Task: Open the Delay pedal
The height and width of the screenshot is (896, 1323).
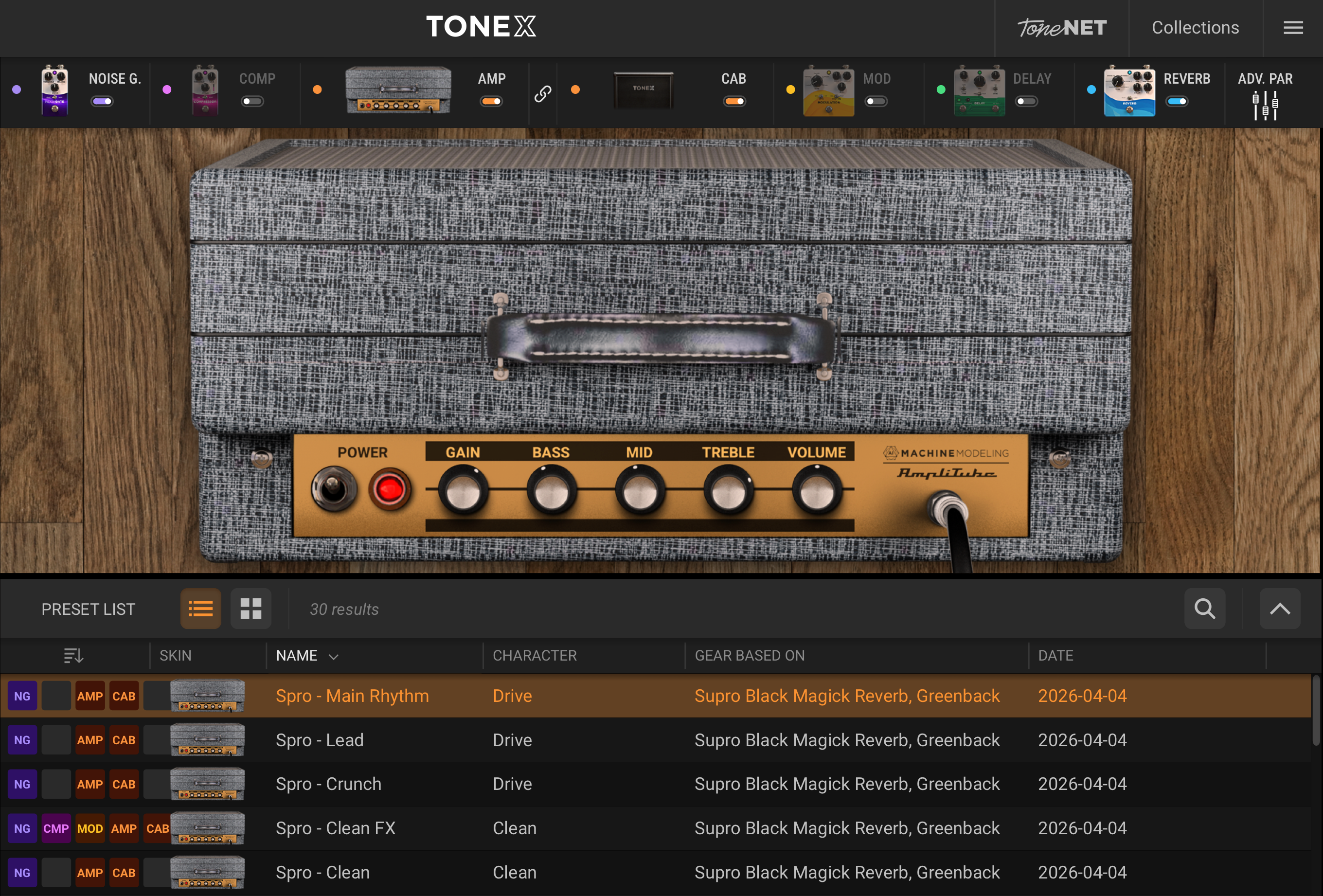Action: 979,90
